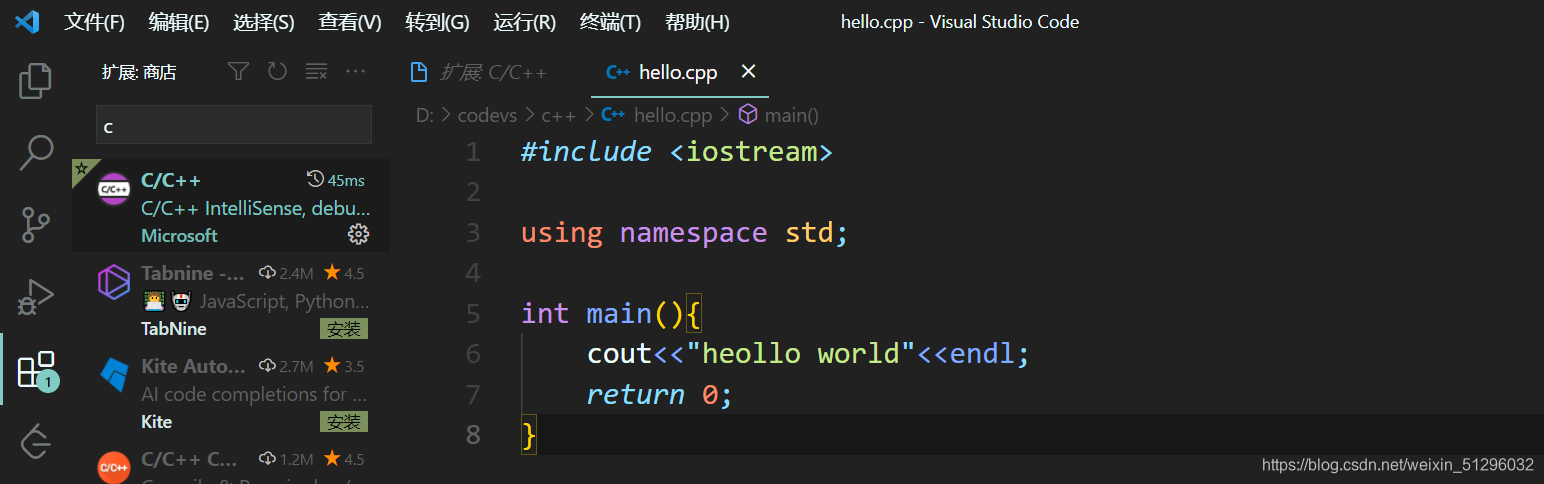1544x484 pixels.
Task: Click the closing brace on line 8
Action: click(529, 435)
